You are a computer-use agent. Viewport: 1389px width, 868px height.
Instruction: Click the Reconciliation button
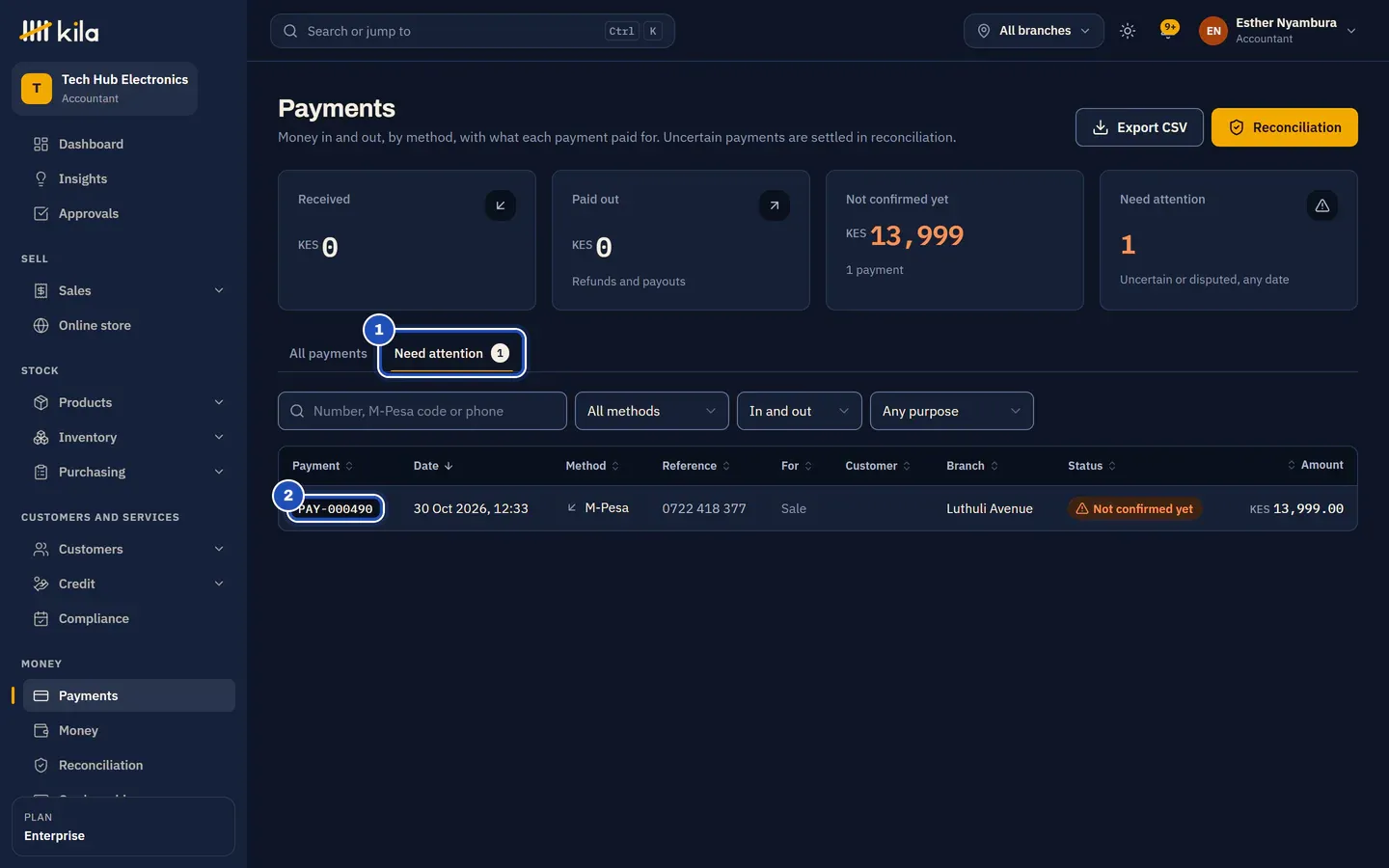tap(1285, 127)
